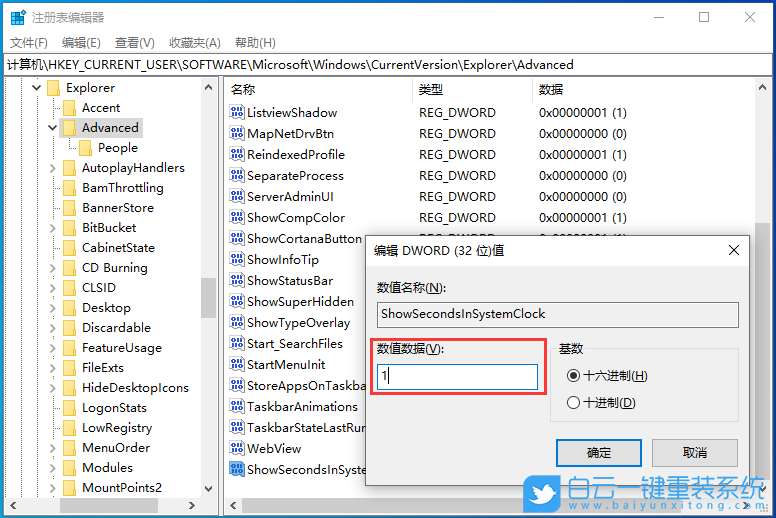Close the 编辑 DWORD dialog
Viewport: 776px width, 518px height.
[734, 250]
